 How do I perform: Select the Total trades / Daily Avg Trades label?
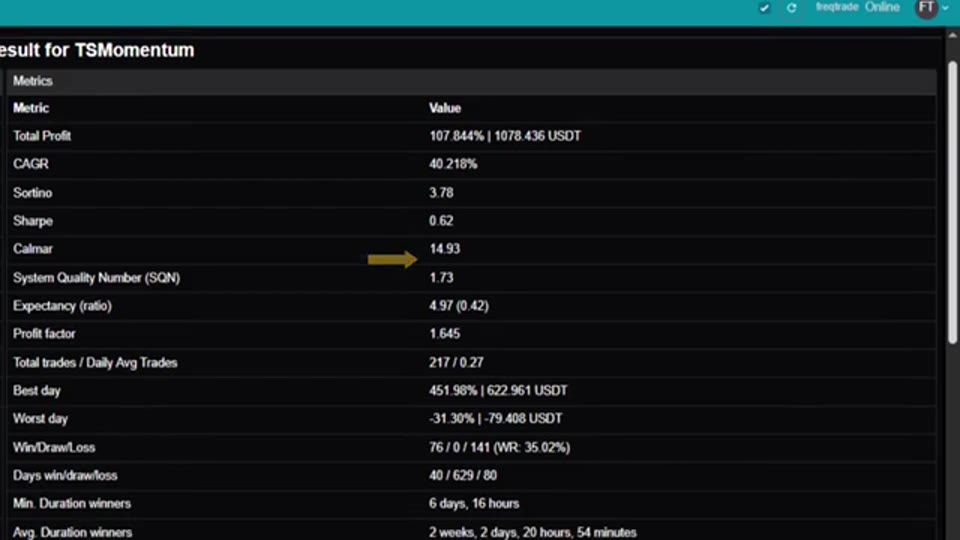95,362
